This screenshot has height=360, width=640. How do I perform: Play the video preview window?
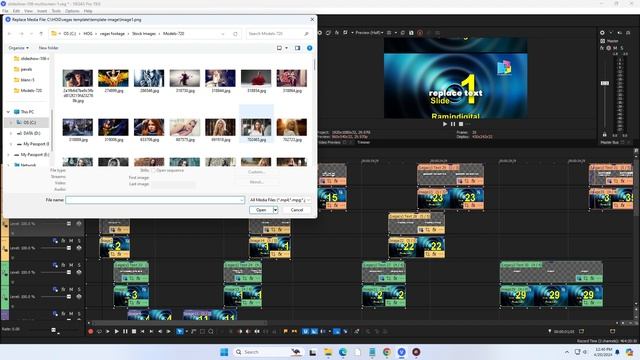(445, 124)
